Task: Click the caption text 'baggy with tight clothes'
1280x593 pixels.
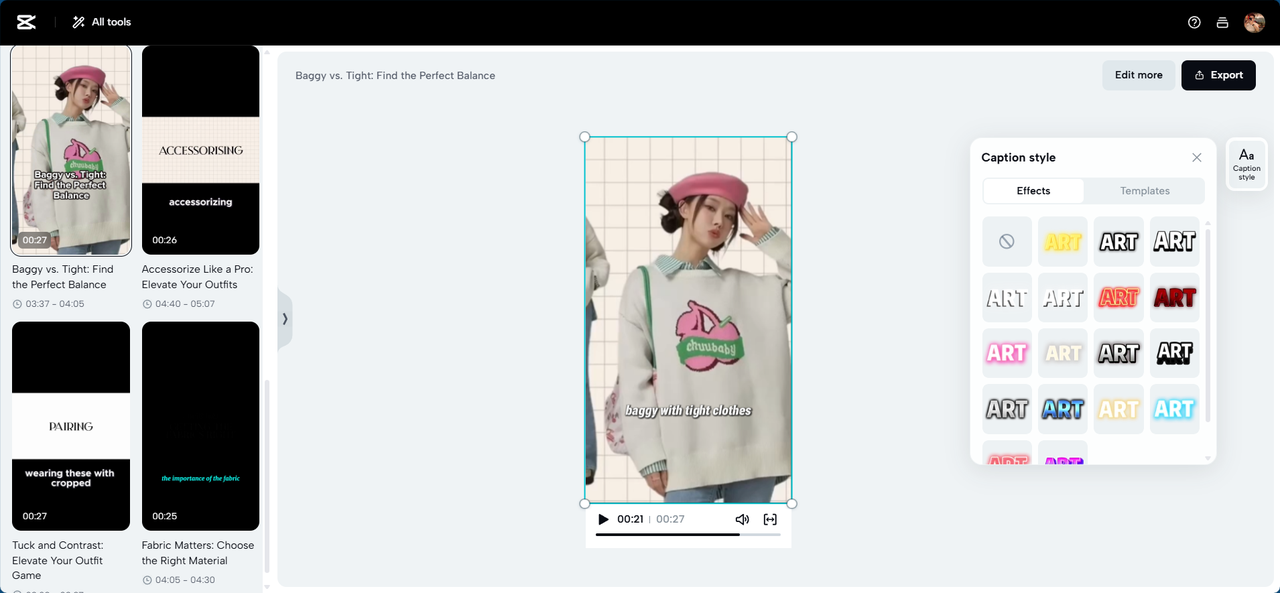Action: pyautogui.click(x=688, y=411)
